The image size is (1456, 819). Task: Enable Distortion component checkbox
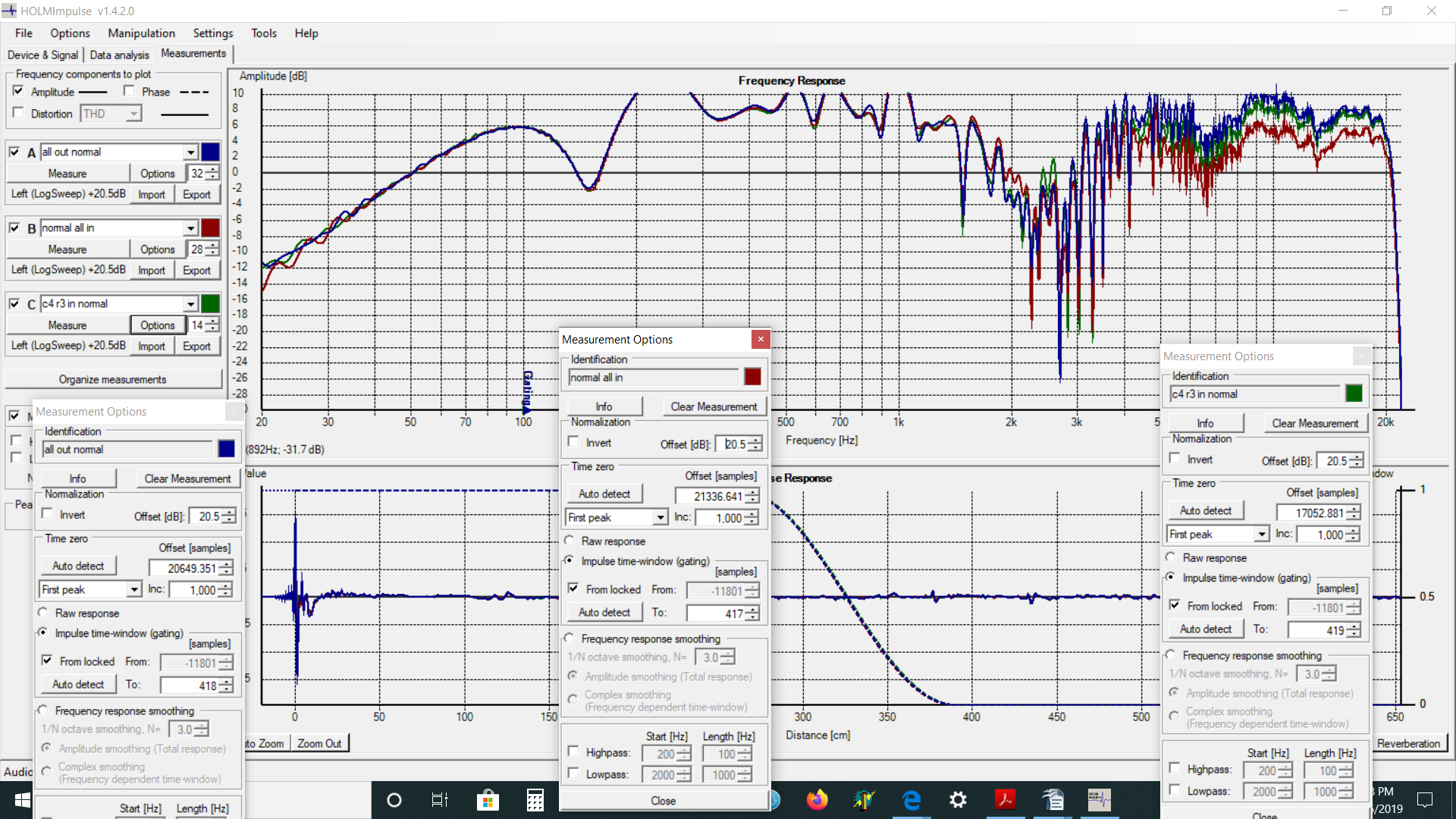click(18, 113)
